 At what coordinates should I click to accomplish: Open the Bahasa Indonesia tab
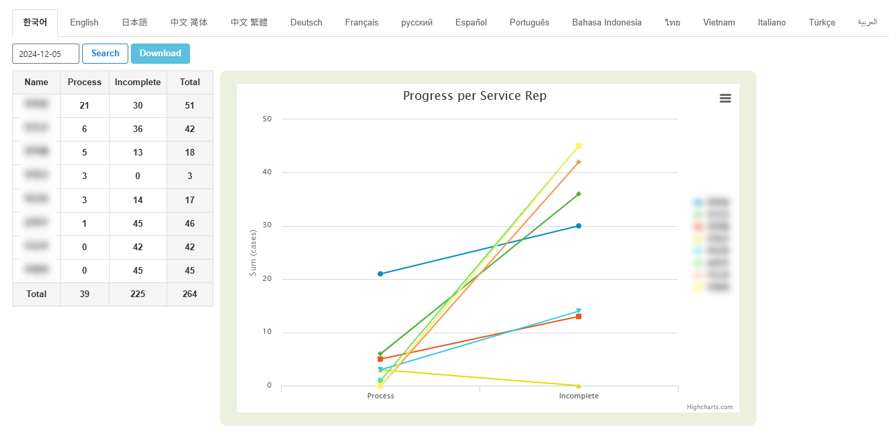tap(607, 22)
